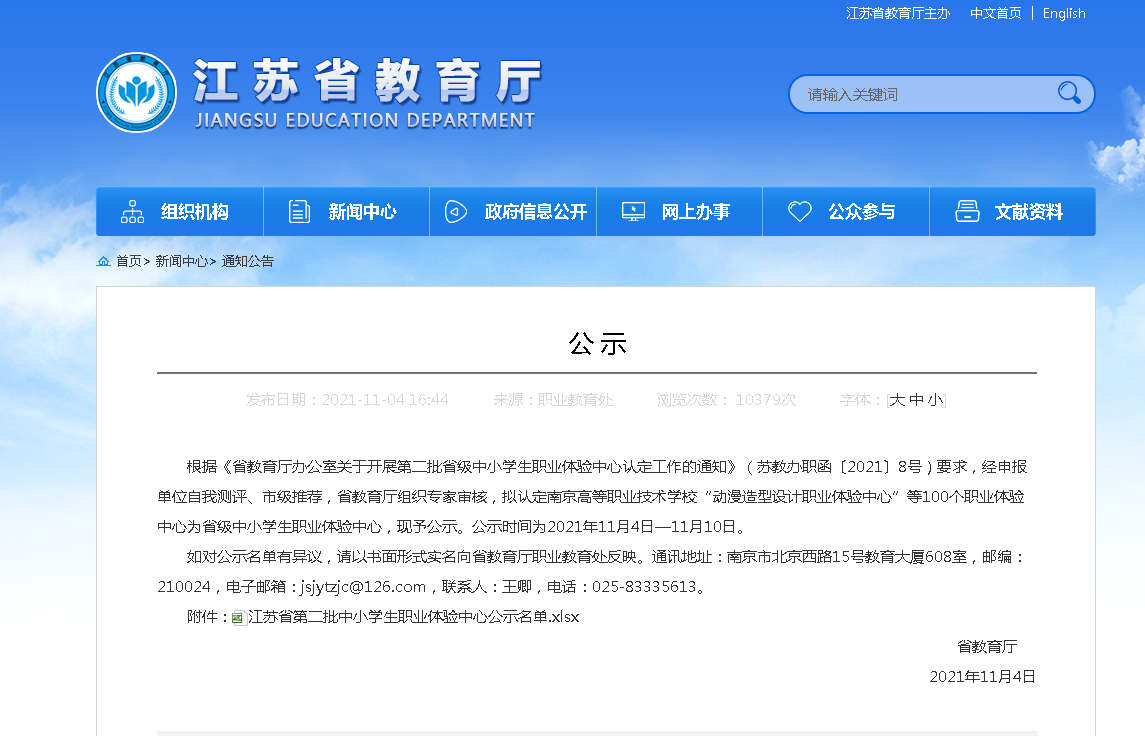This screenshot has width=1145, height=736.
Task: Click the keyword search input field
Action: pyautogui.click(x=924, y=94)
